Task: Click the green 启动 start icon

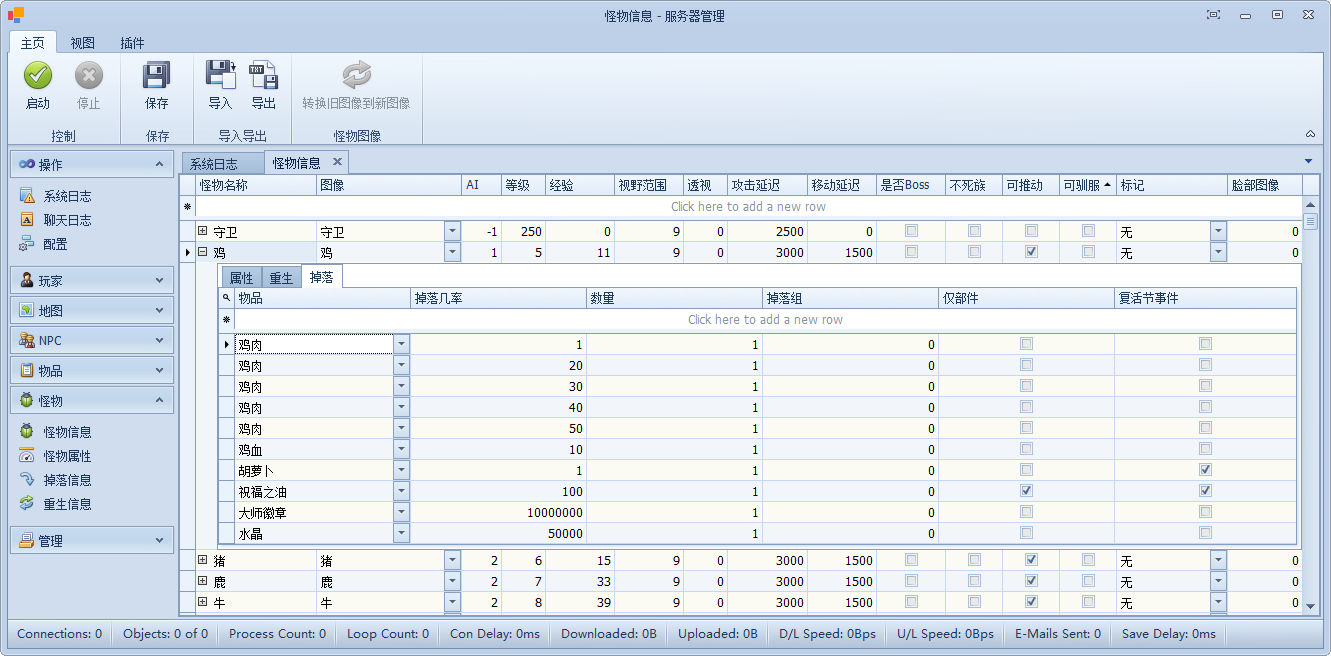Action: 37,76
